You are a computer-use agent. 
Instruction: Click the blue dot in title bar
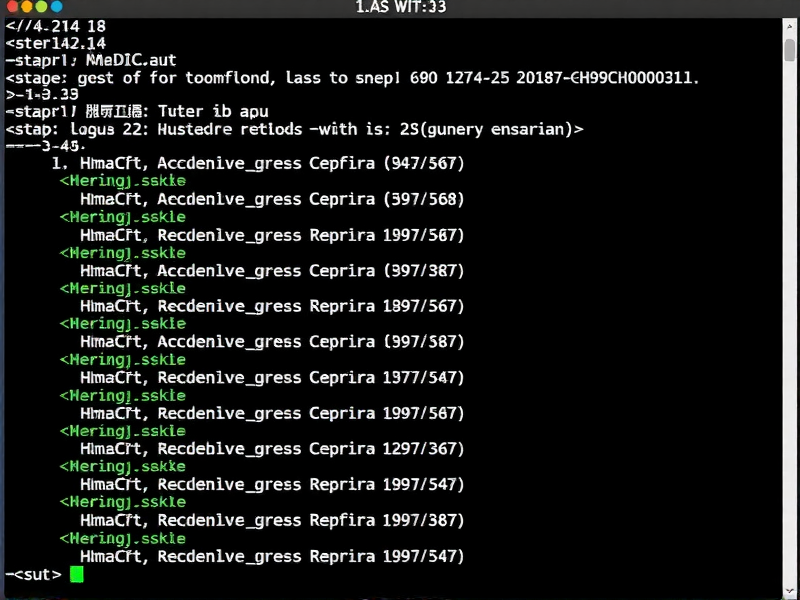click(x=56, y=7)
